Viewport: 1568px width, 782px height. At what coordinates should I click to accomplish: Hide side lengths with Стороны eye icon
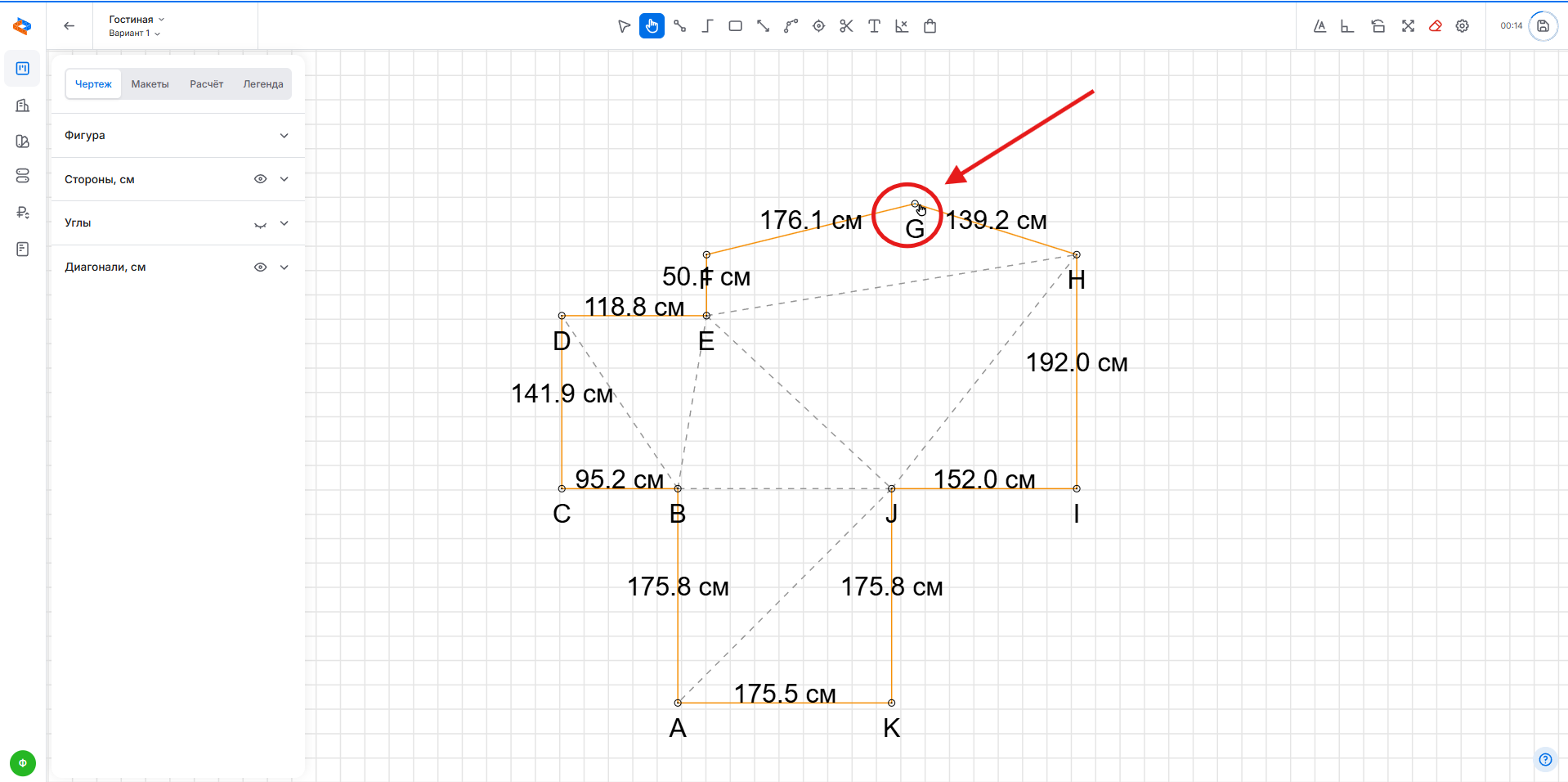click(x=260, y=179)
